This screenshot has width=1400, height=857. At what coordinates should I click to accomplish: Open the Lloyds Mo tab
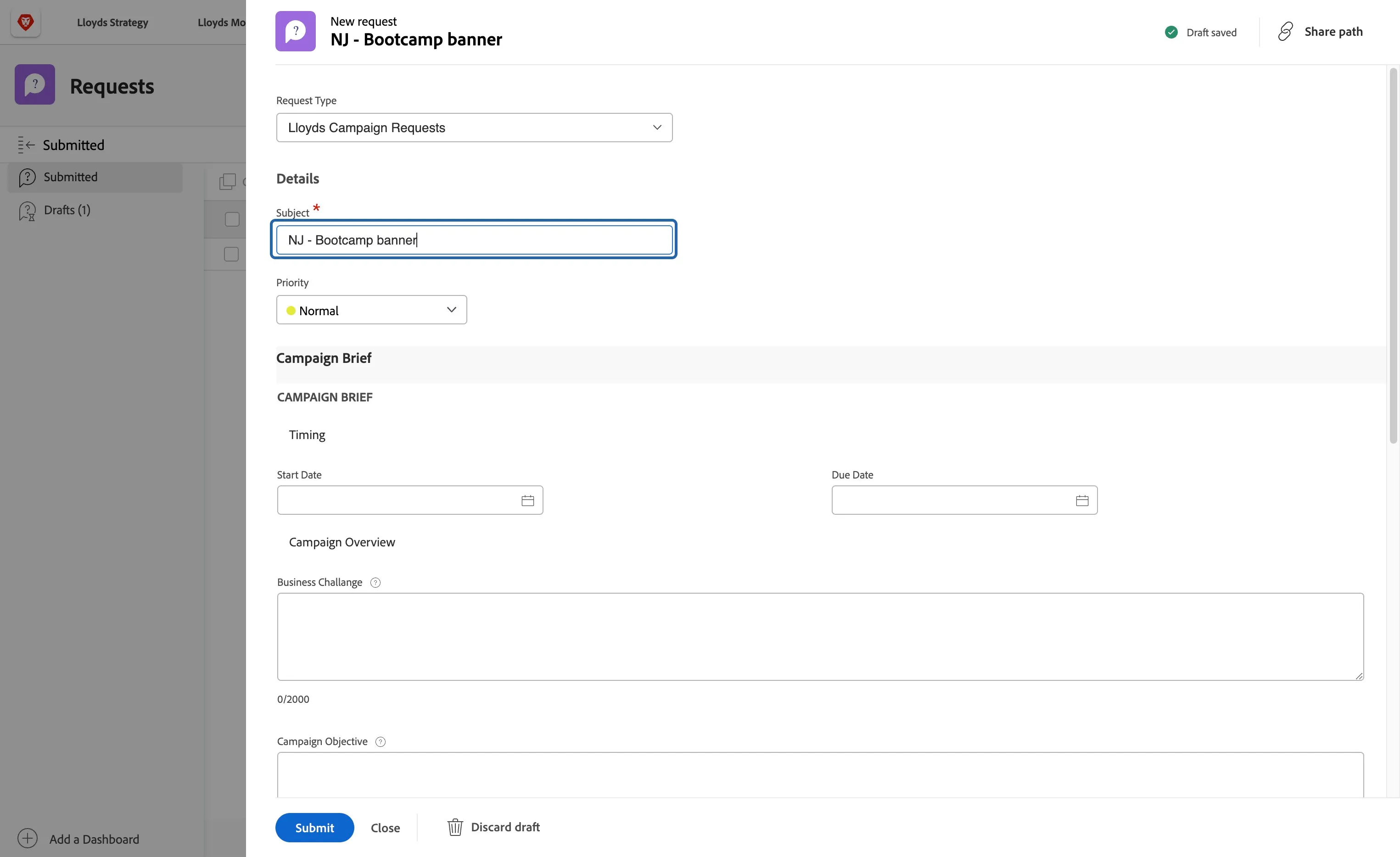(x=222, y=23)
